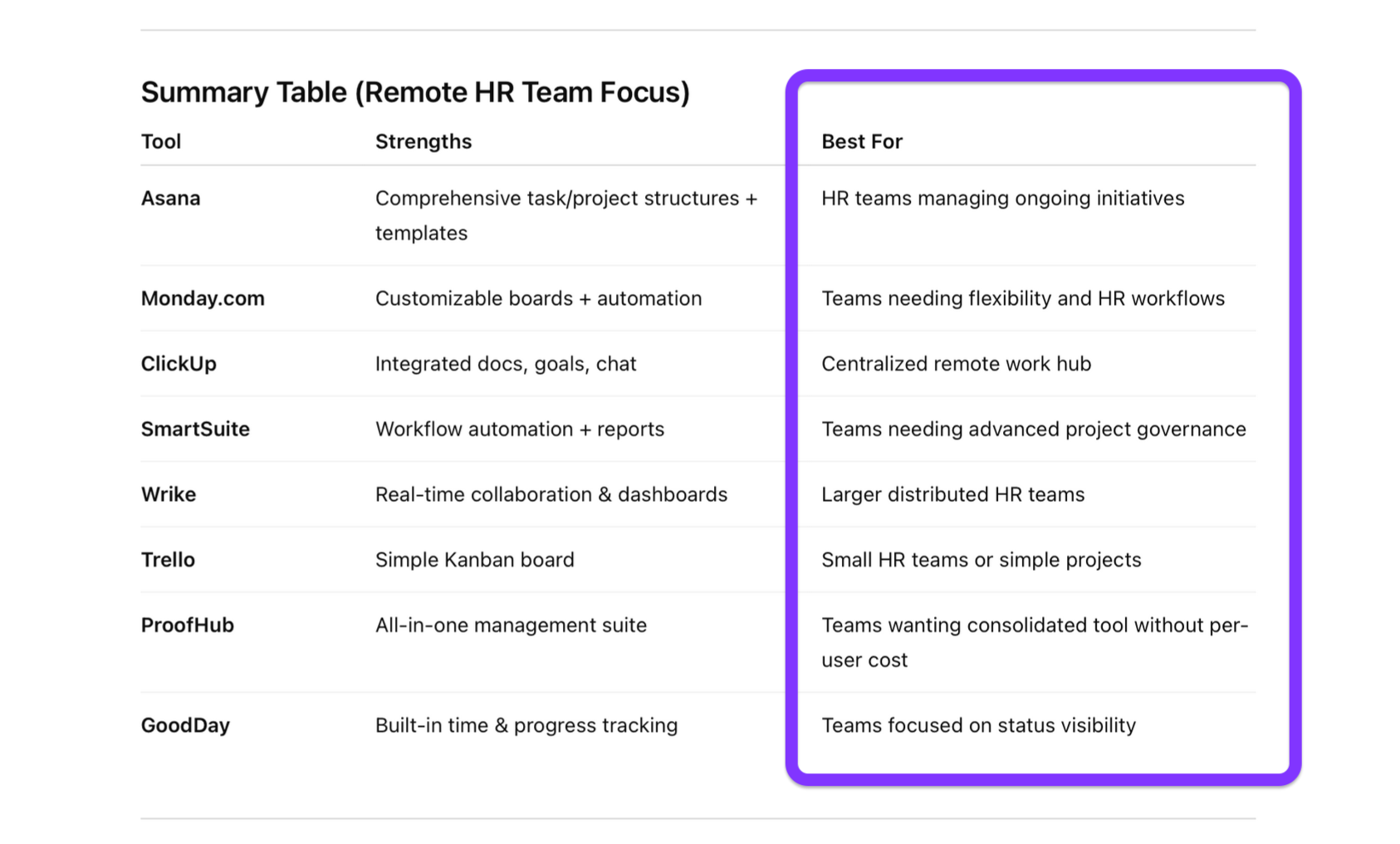This screenshot has width=1400, height=844.
Task: Click the 'Customizable boards + automation' cell
Action: (538, 298)
